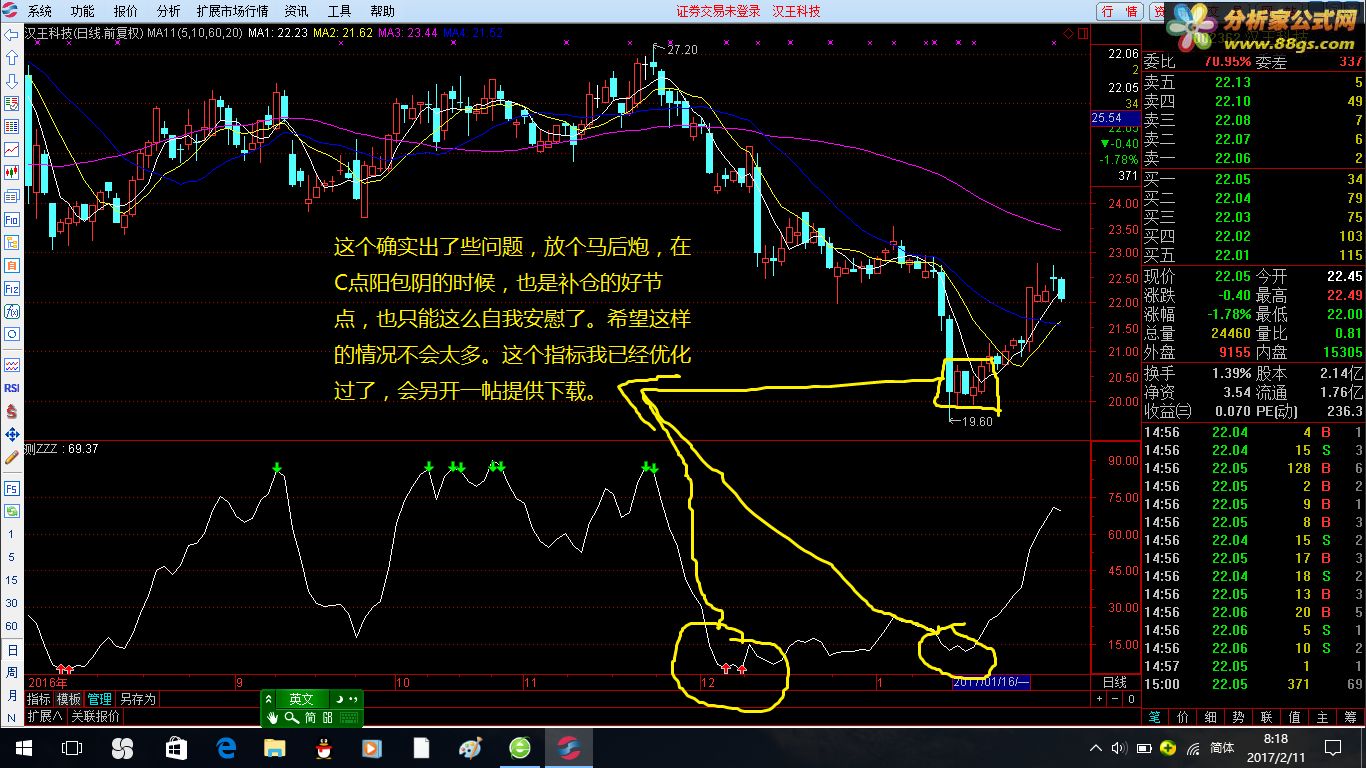Select N custom period
This screenshot has height=768, width=1366.
[x=12, y=718]
